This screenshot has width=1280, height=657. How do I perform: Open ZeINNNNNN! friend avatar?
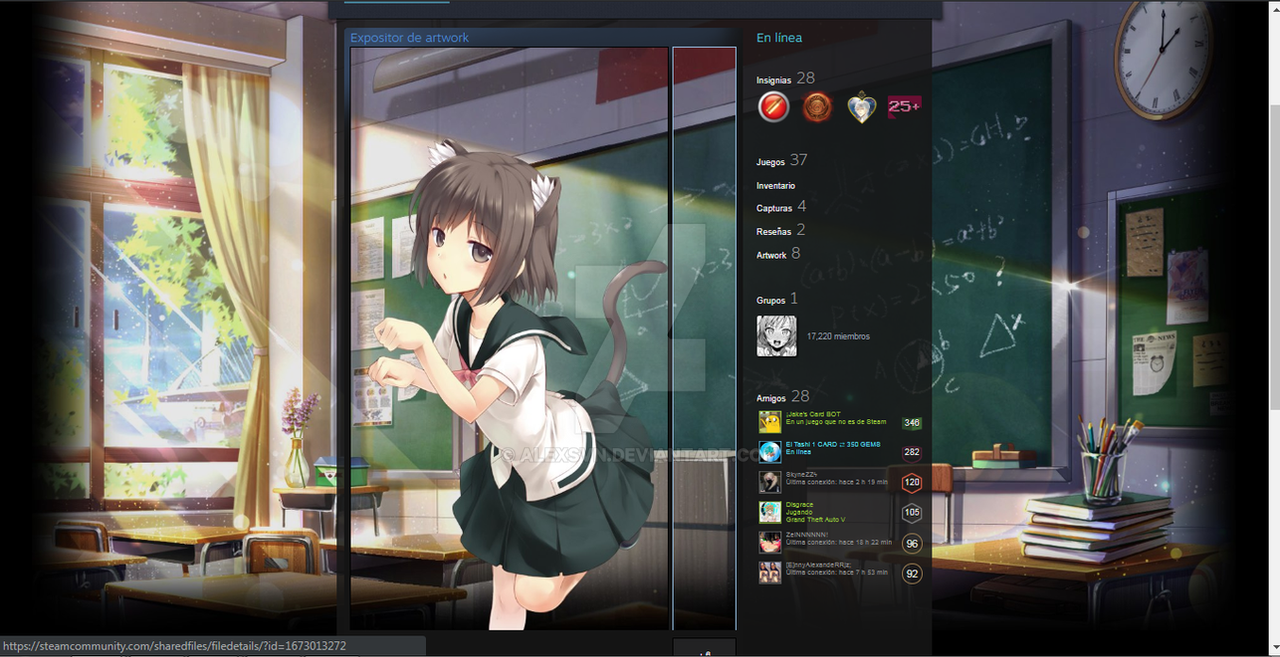pos(769,543)
